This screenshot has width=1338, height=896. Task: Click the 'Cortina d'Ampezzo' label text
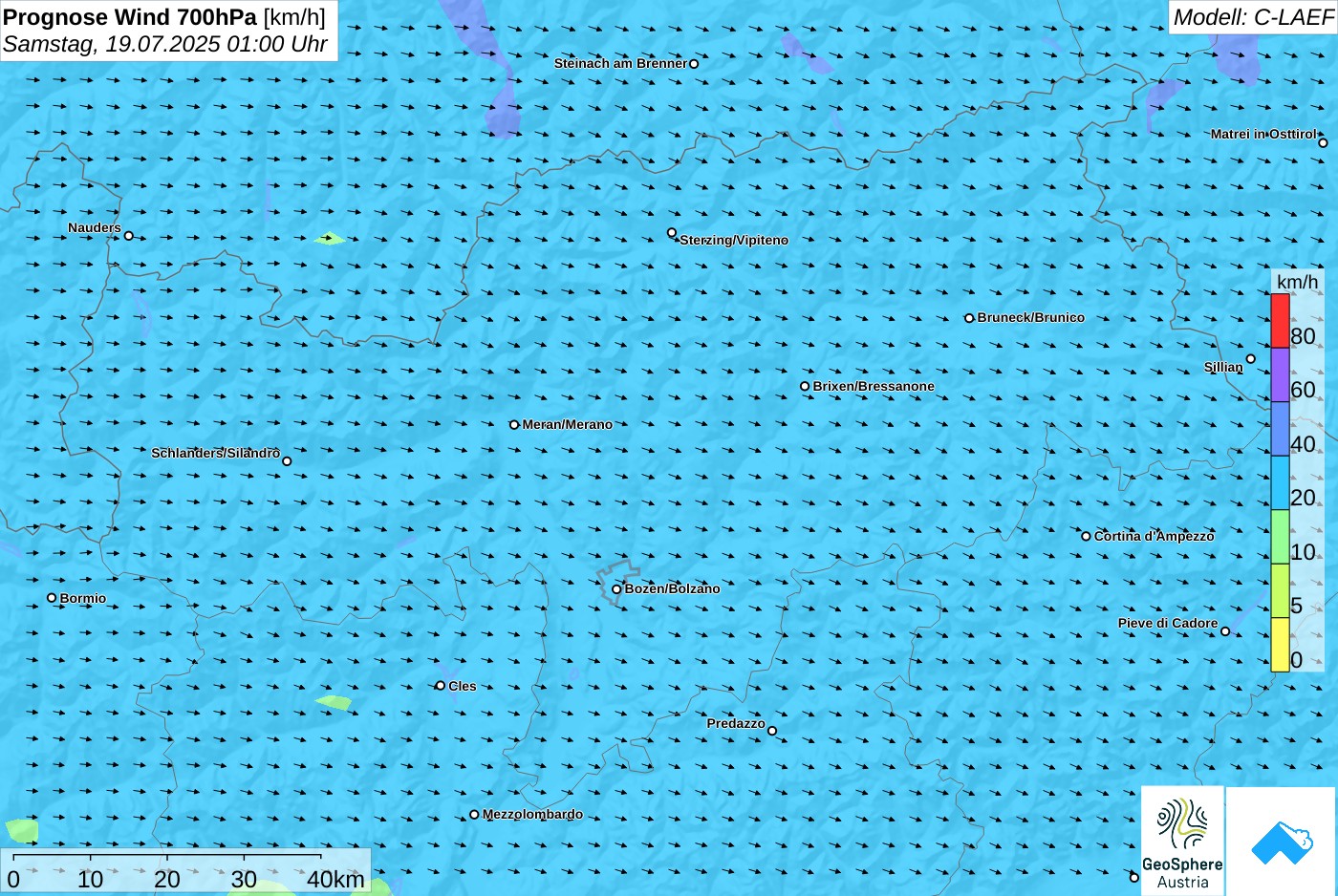(x=1155, y=536)
